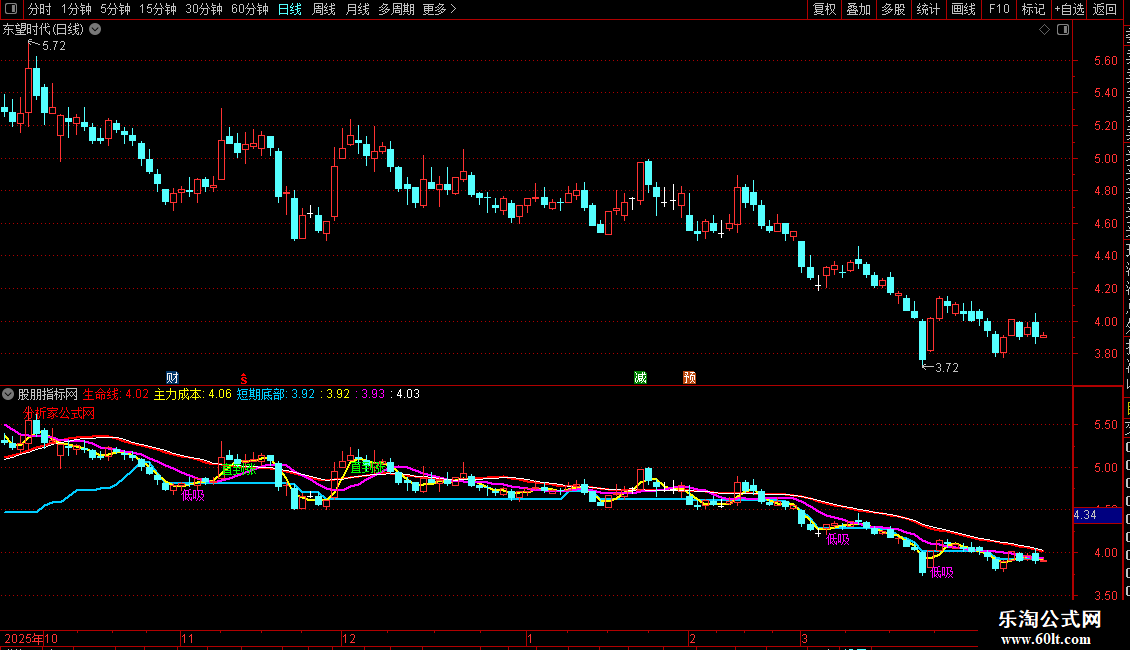Image resolution: width=1130 pixels, height=650 pixels.
Task: Click the 叠加 overlay button
Action: (x=859, y=9)
